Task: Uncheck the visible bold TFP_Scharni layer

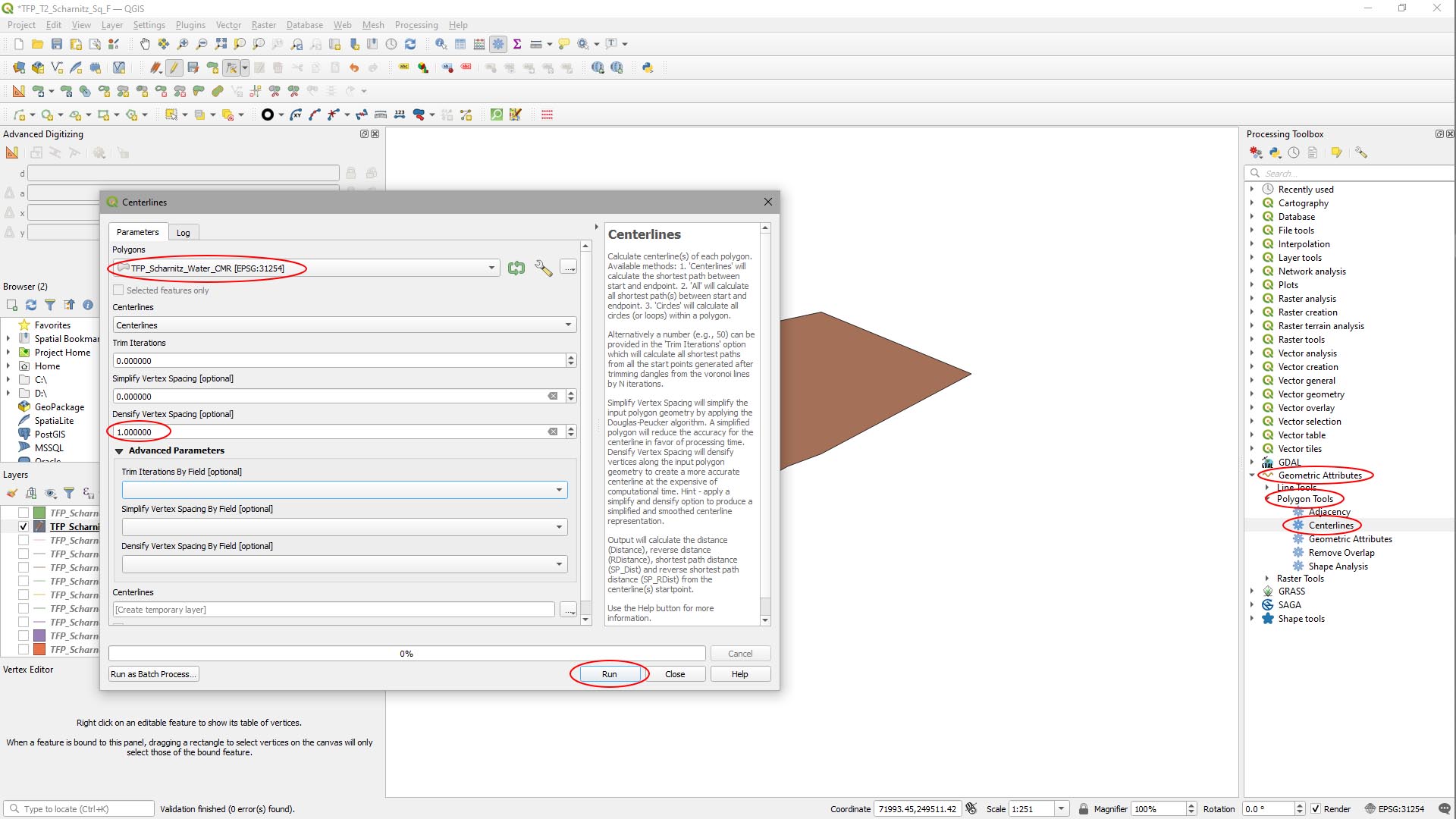Action: point(24,526)
